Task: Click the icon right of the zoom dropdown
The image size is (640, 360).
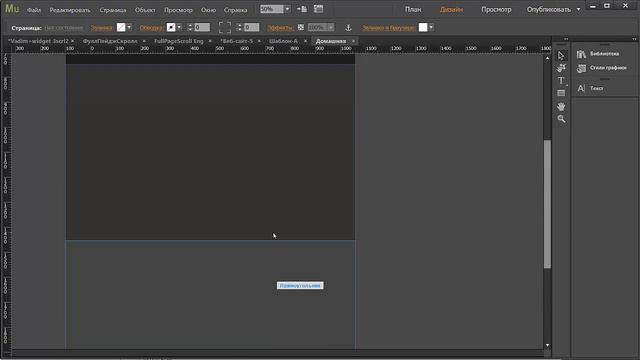Action: [302, 9]
